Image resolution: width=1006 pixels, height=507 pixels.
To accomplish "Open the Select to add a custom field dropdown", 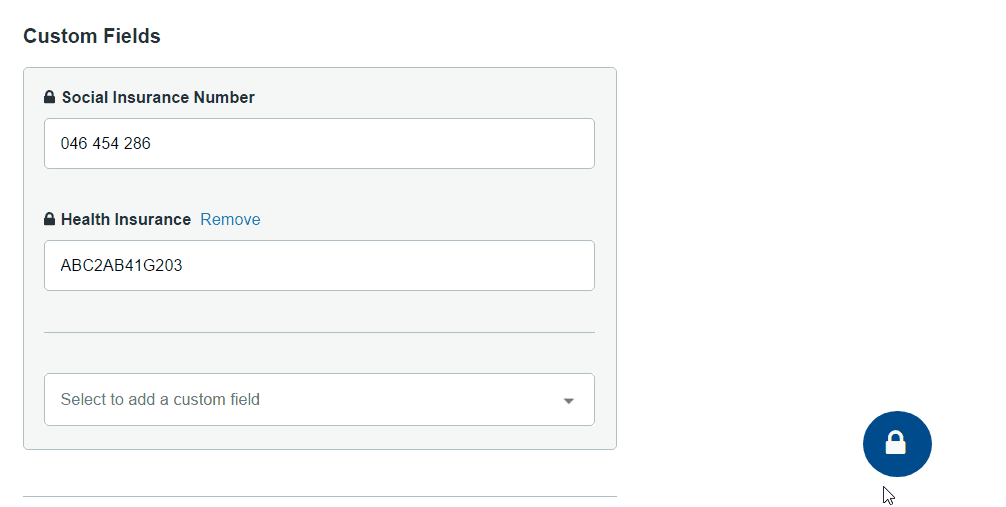I will (x=320, y=399).
